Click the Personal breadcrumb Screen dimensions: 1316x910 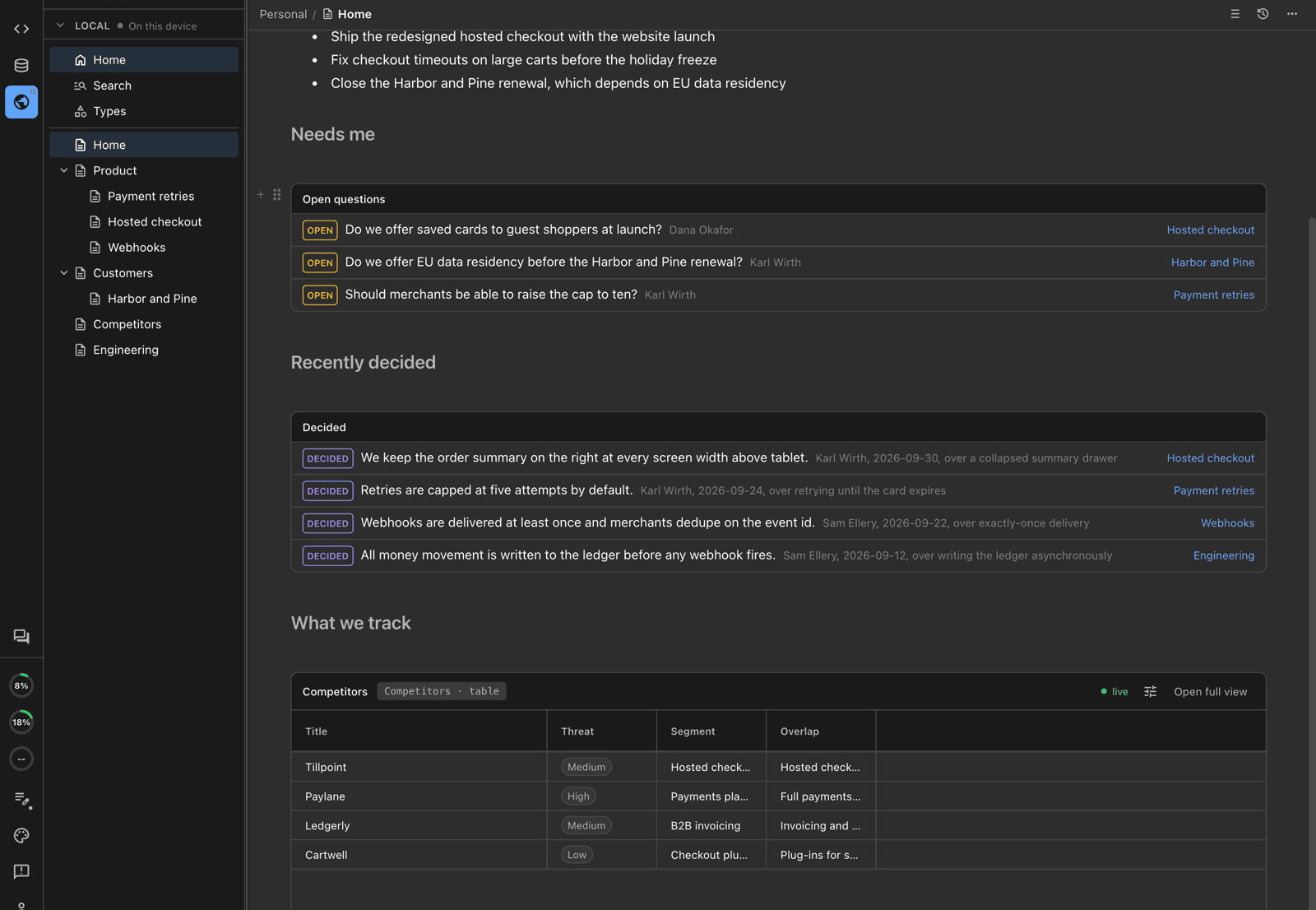click(x=283, y=14)
